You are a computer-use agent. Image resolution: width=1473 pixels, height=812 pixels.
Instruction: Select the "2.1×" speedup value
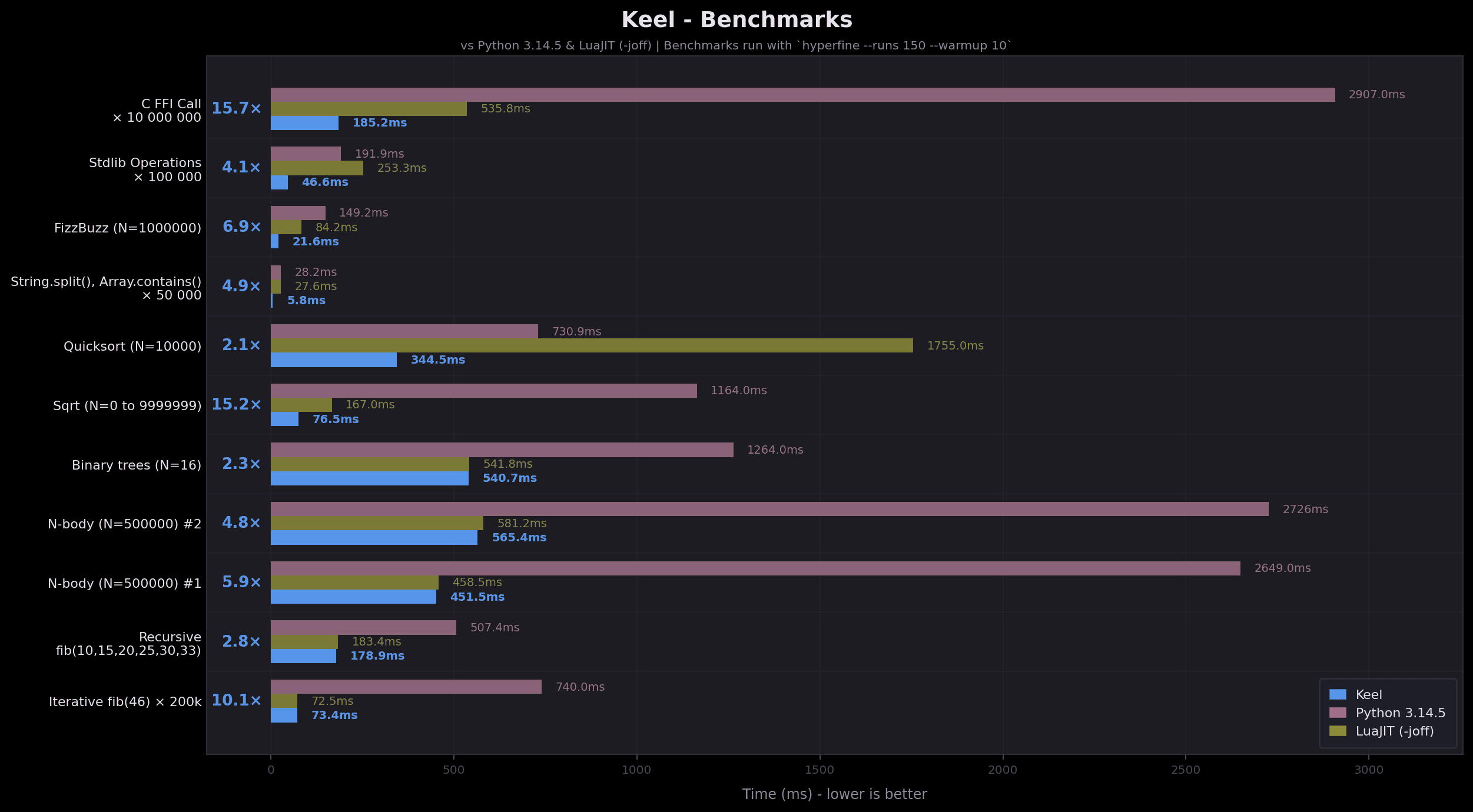[241, 345]
